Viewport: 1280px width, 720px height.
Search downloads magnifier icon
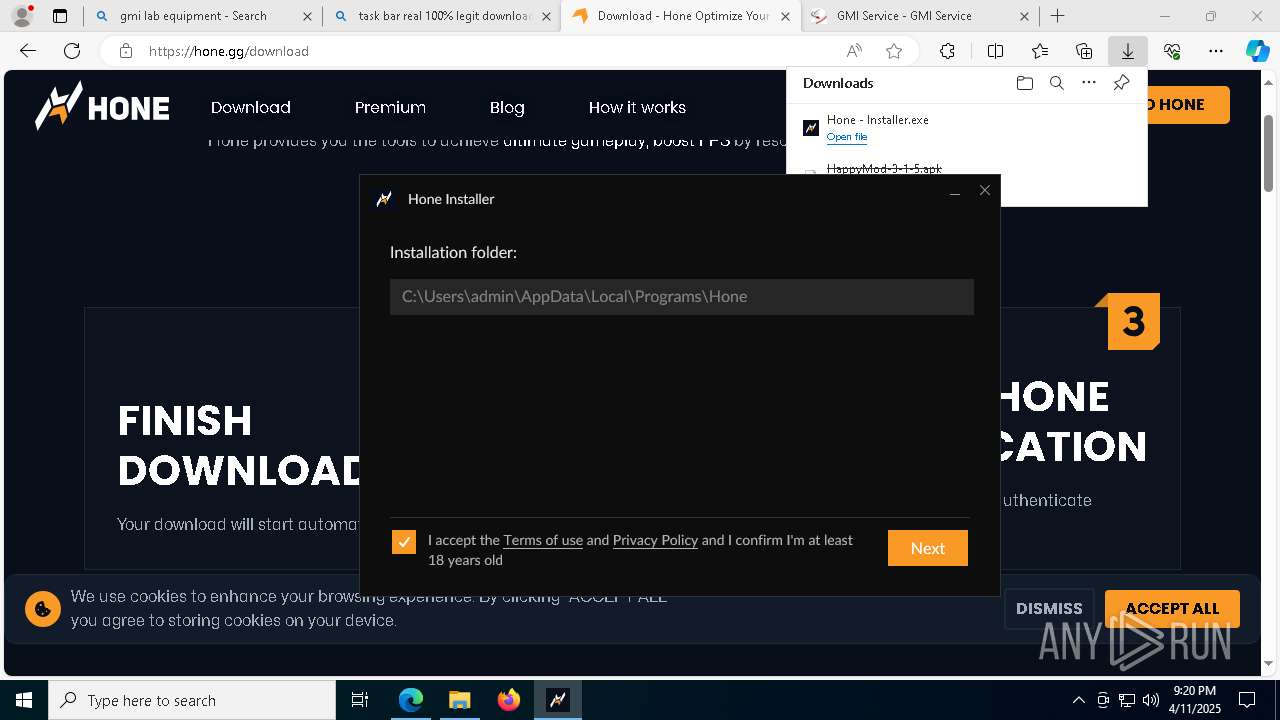[x=1056, y=83]
